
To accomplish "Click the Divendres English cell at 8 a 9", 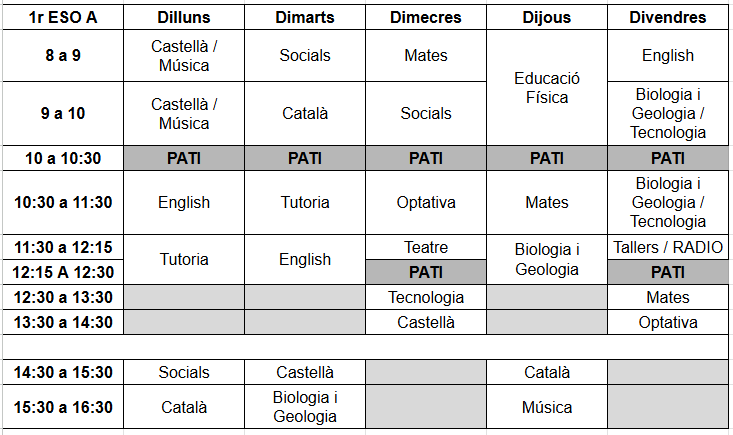I will (x=668, y=56).
